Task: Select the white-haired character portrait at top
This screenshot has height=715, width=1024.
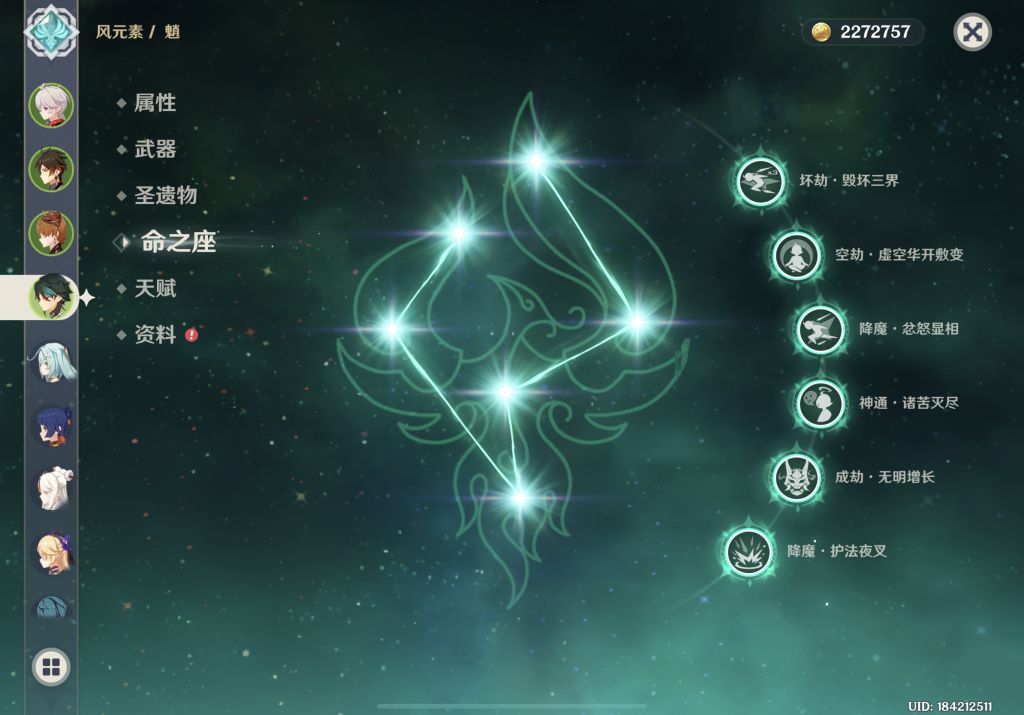Action: pyautogui.click(x=51, y=105)
